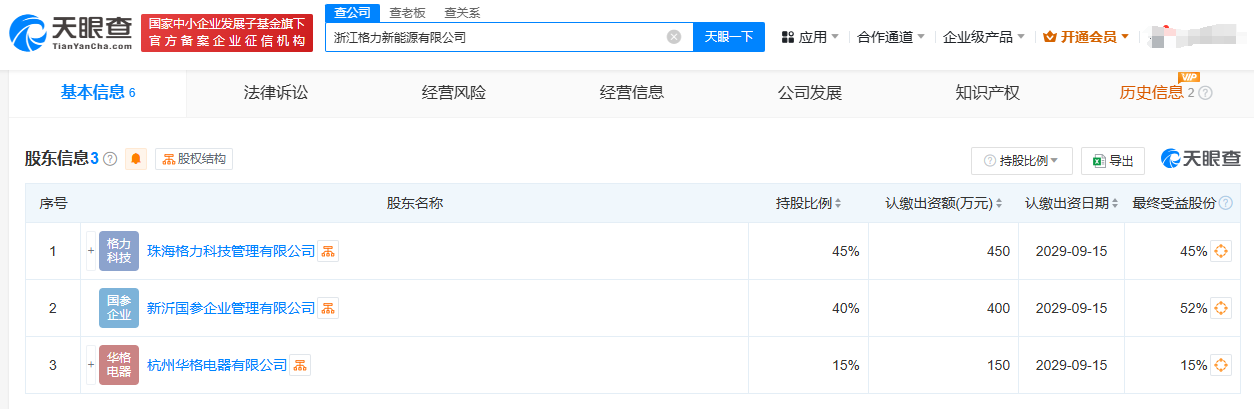This screenshot has width=1254, height=409.
Task: Click help icon beside 历史信息 tab
Action: tap(1205, 93)
